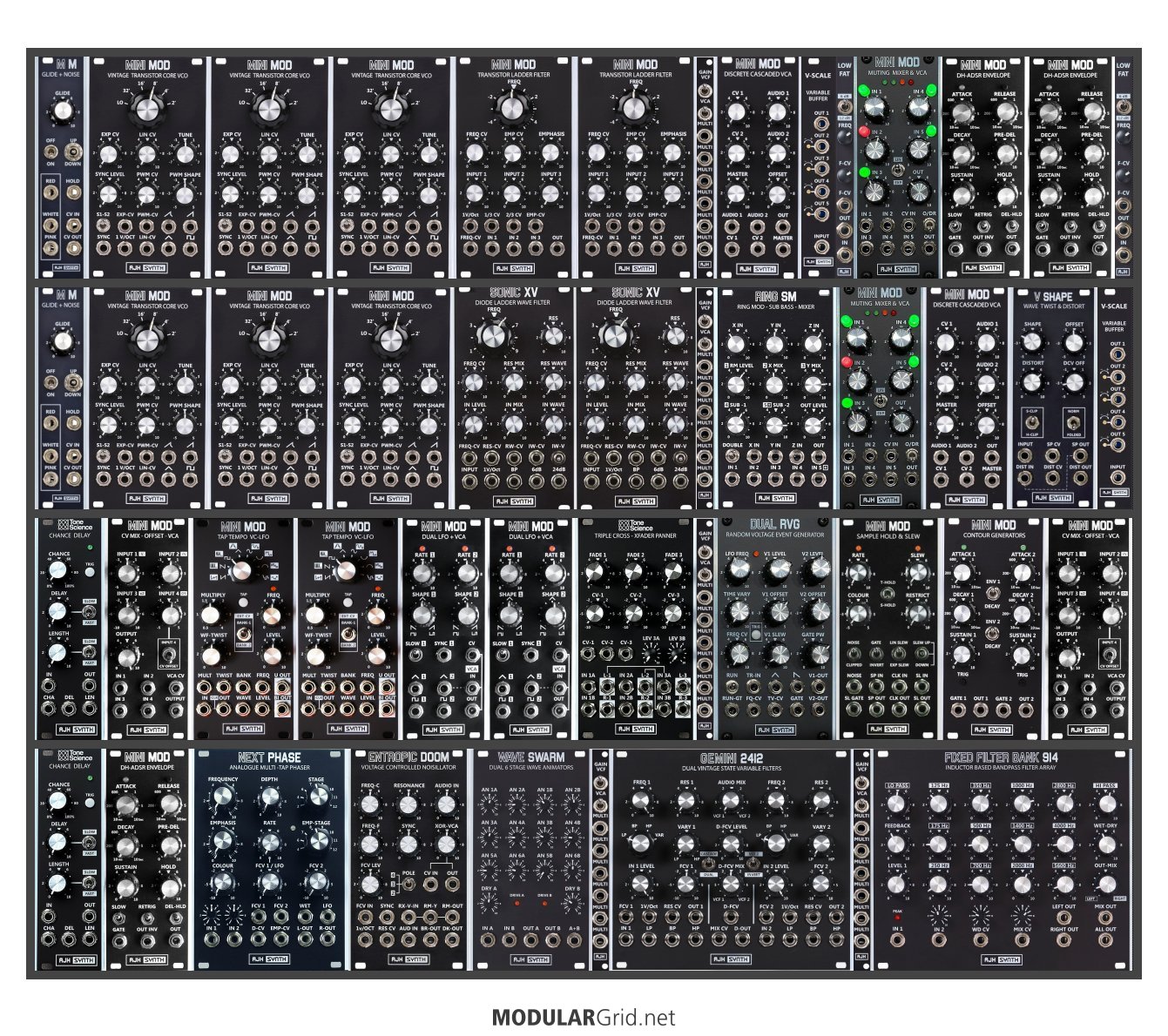
Task: Click the TR-IN jack on Dual RVG
Action: tap(753, 686)
